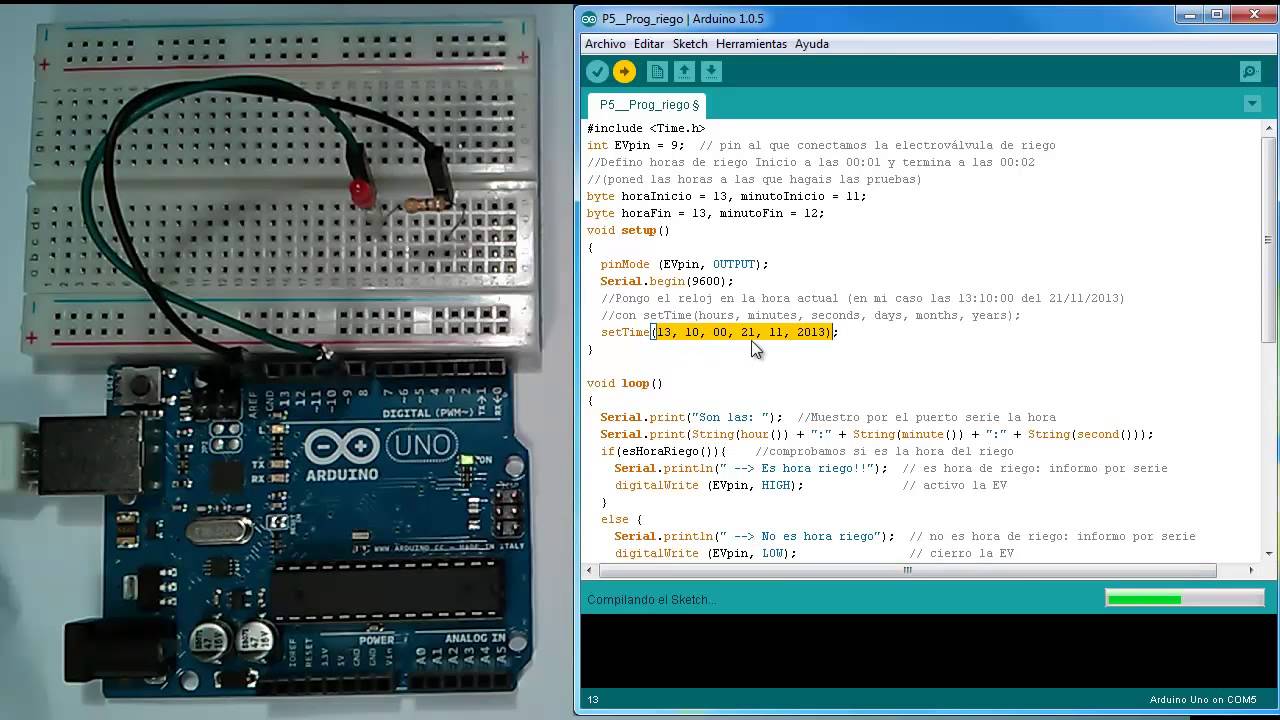Click 'Serial.print("Son las: ");' line
Screen dimensions: 1280x720
[x=692, y=417]
